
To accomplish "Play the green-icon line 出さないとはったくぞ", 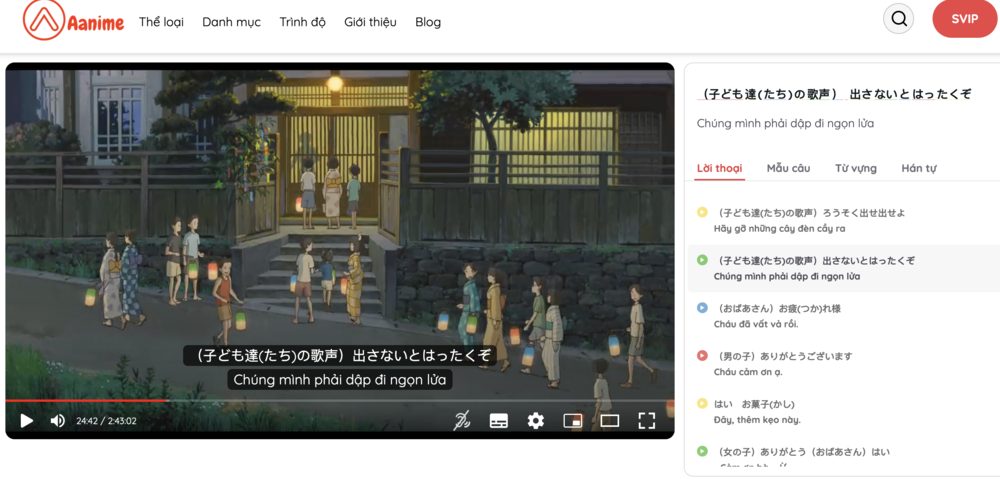I will pos(702,260).
